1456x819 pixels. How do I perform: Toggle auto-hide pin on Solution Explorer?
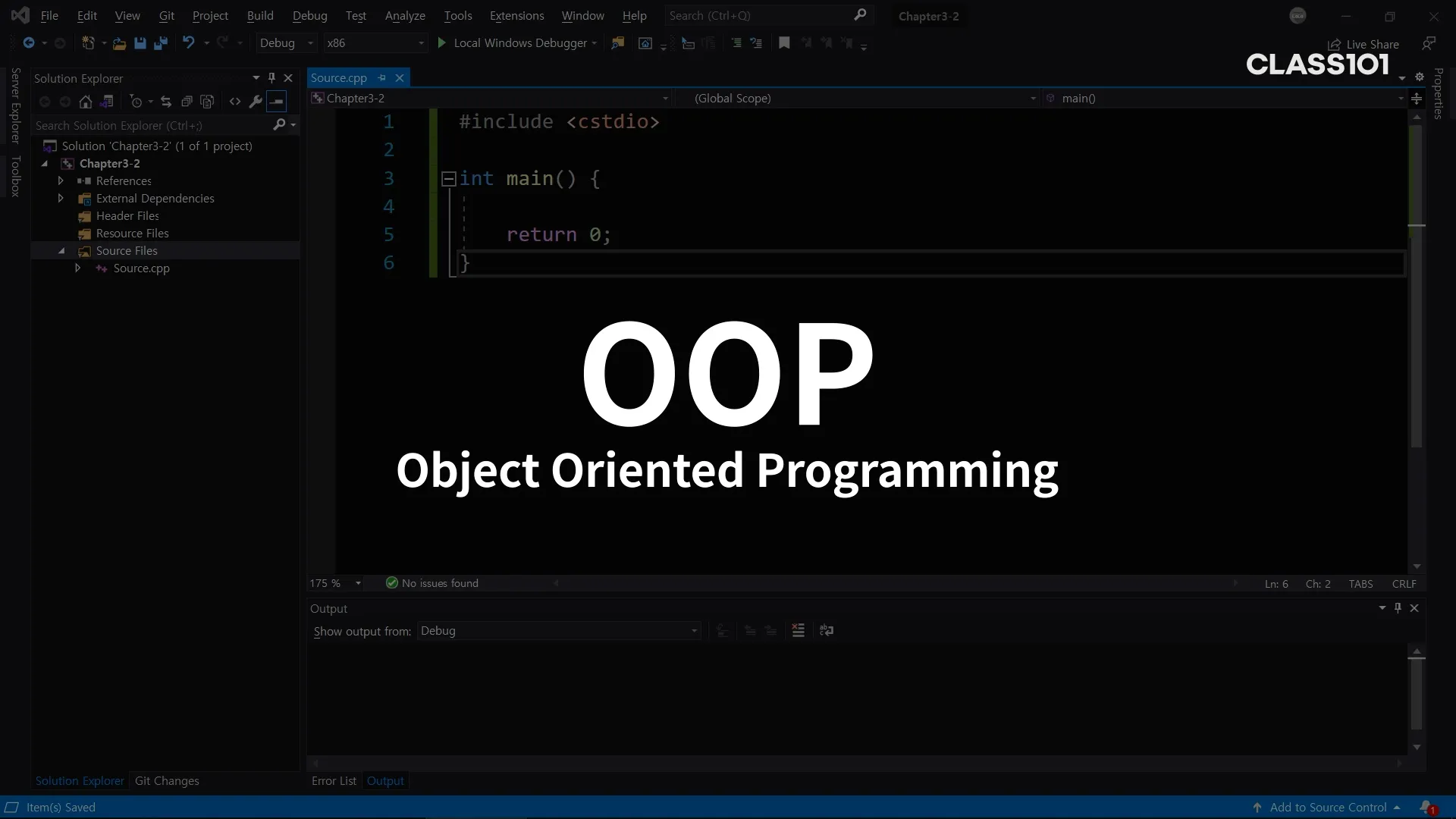pos(271,78)
